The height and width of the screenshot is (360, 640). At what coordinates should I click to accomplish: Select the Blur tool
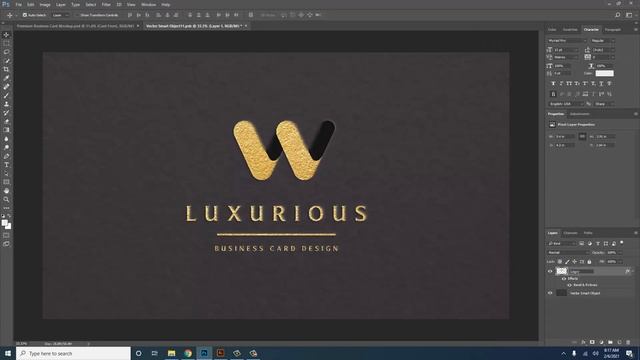pos(6,139)
